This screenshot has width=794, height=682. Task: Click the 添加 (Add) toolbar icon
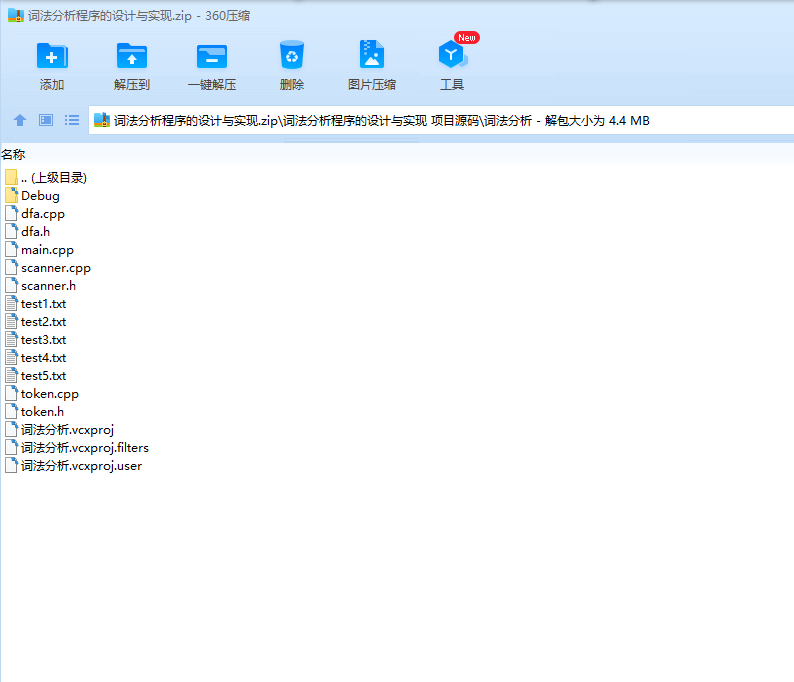[52, 56]
